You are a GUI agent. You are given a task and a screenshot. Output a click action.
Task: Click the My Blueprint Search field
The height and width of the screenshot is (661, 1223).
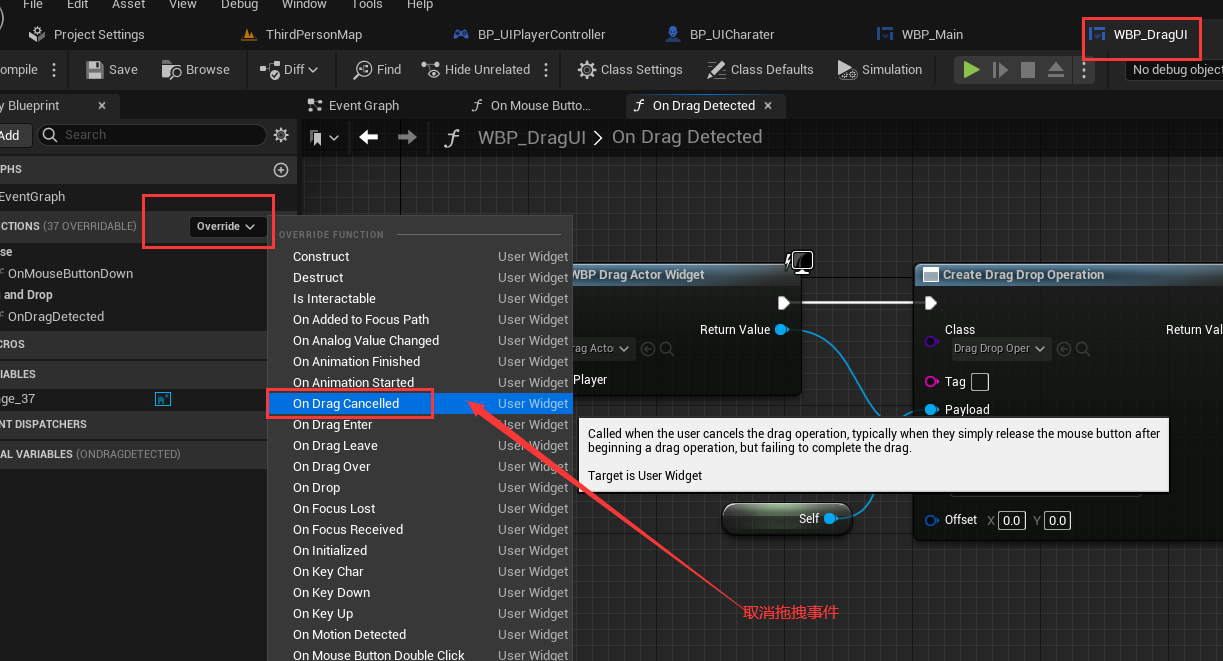point(152,135)
